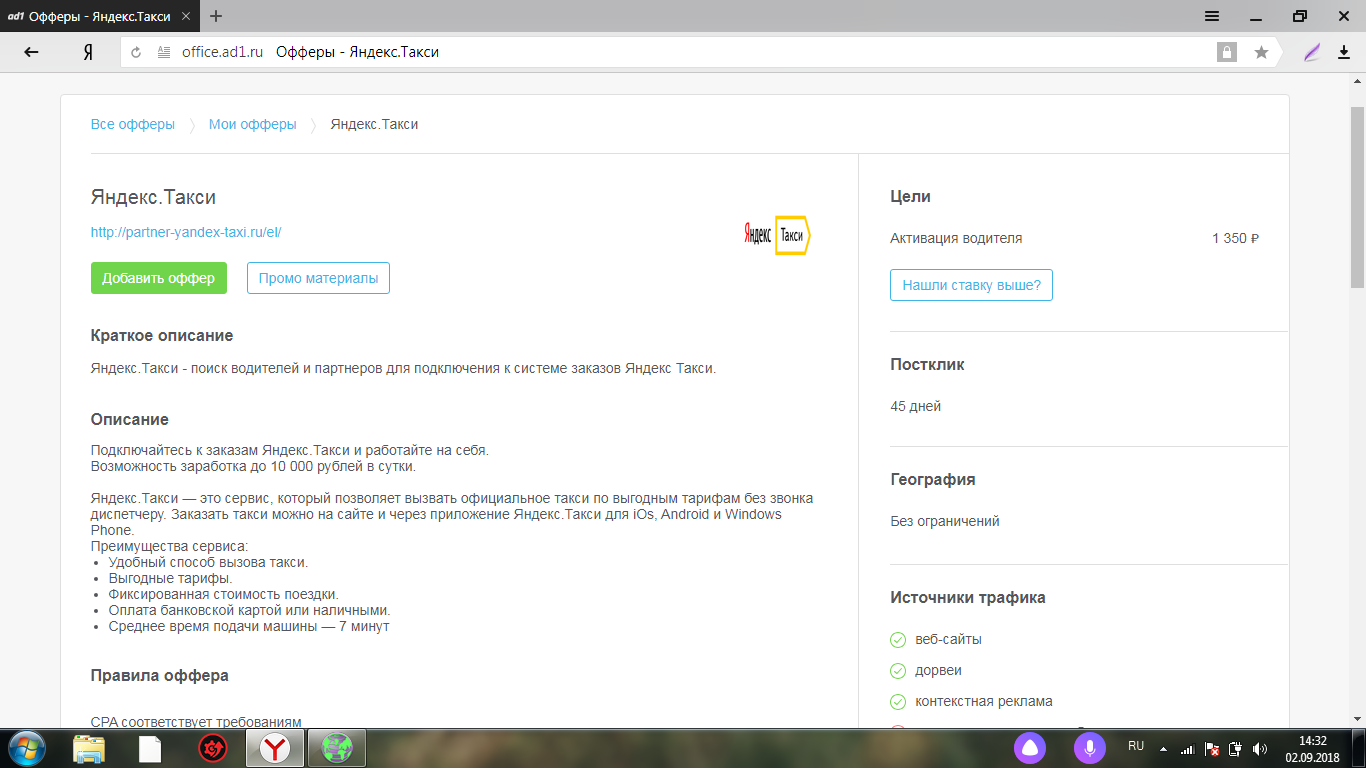The width and height of the screenshot is (1366, 768).
Task: Click the action center flag tray icon
Action: tap(1211, 748)
